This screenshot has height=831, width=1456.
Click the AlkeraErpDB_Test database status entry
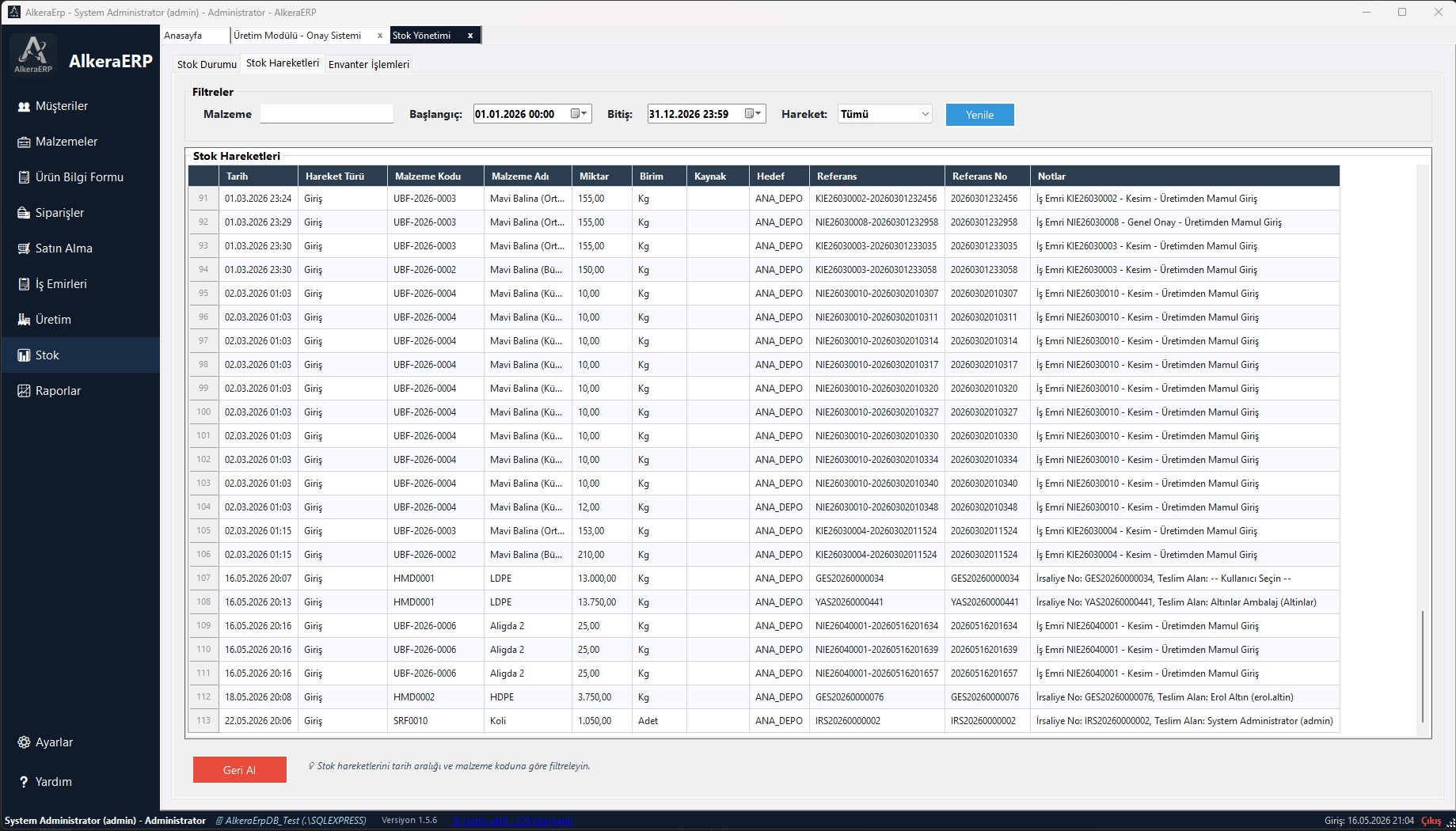pos(291,821)
